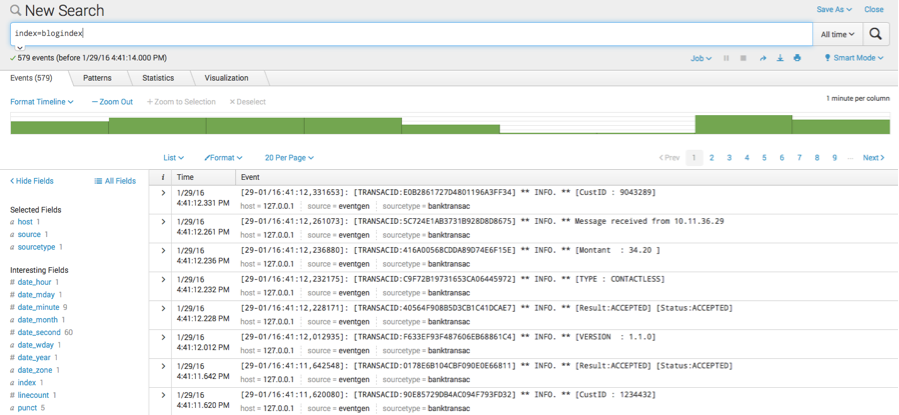
Task: Click Hide Fields link
Action: tap(32, 181)
